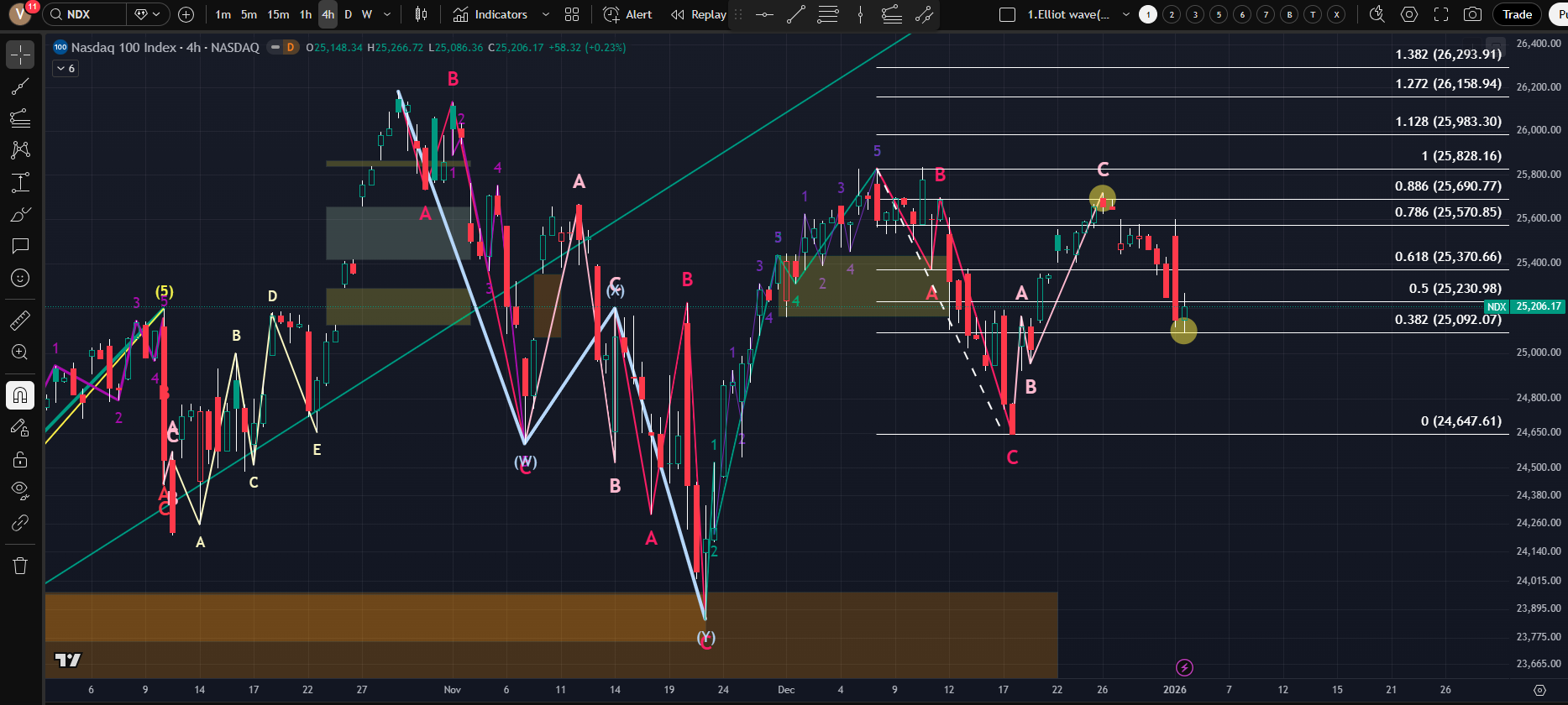Hide all drawings with eye icon

pos(20,489)
